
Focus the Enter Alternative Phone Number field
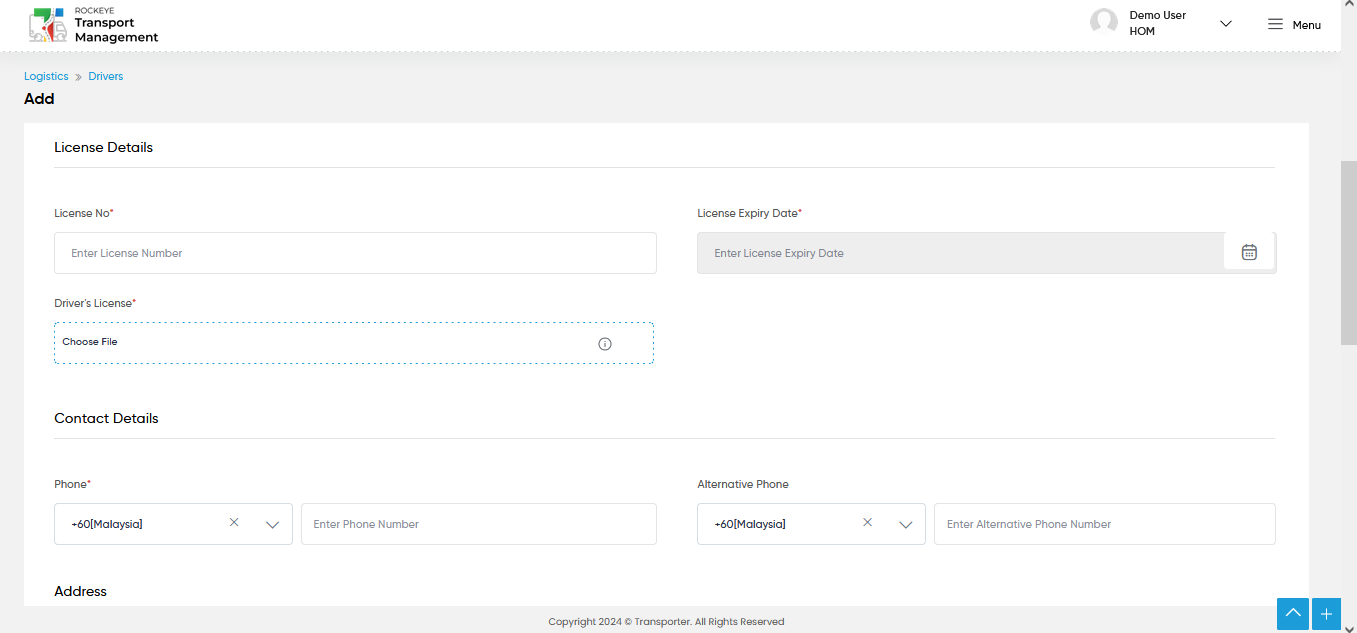[1105, 524]
